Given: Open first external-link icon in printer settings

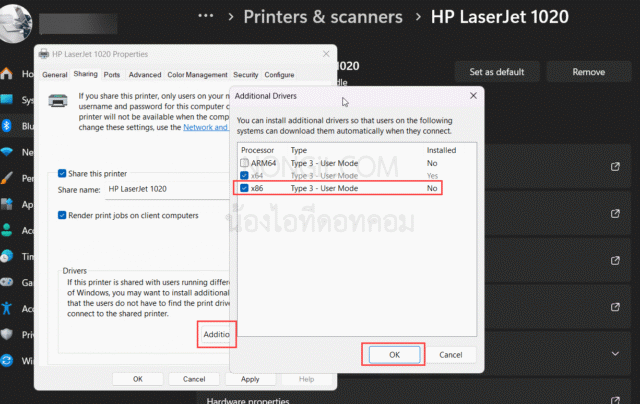Looking at the screenshot, I should point(615,166).
